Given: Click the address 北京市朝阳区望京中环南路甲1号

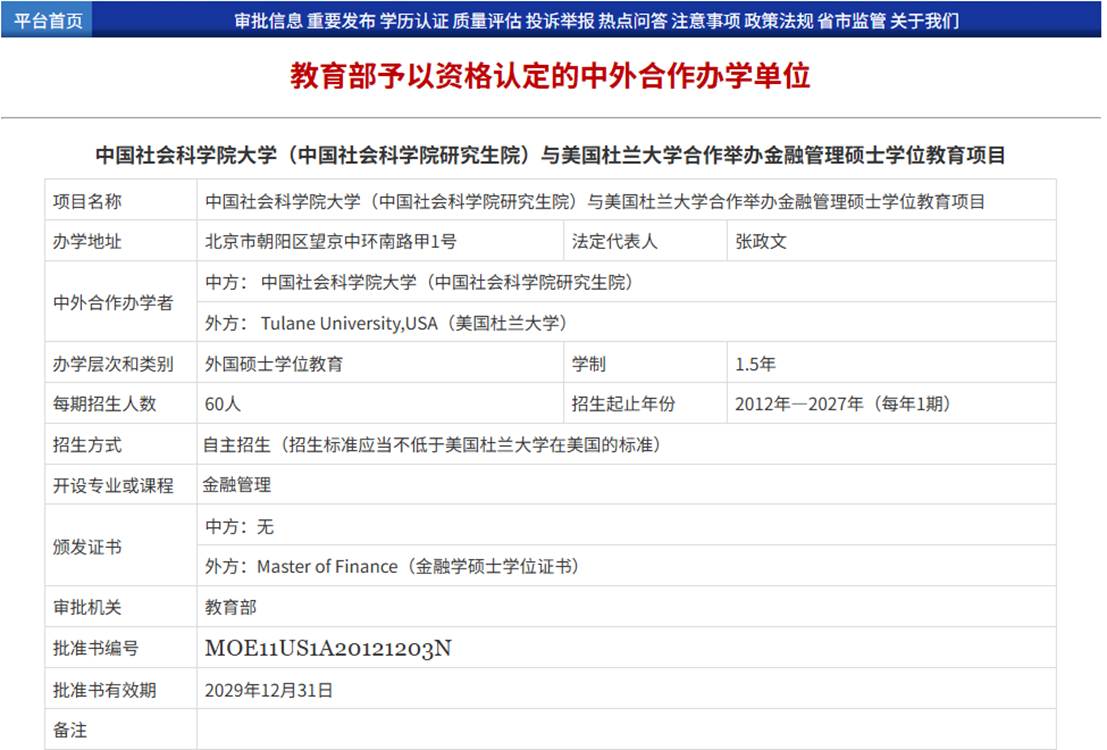Looking at the screenshot, I should click(331, 242).
